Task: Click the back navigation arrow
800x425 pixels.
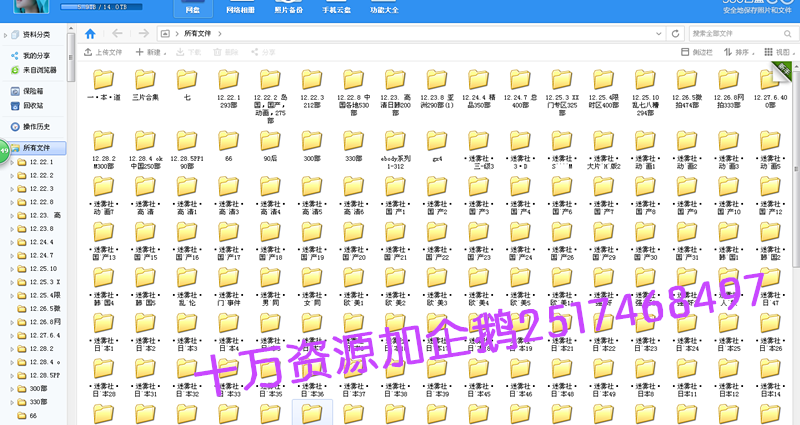Action: coord(117,34)
